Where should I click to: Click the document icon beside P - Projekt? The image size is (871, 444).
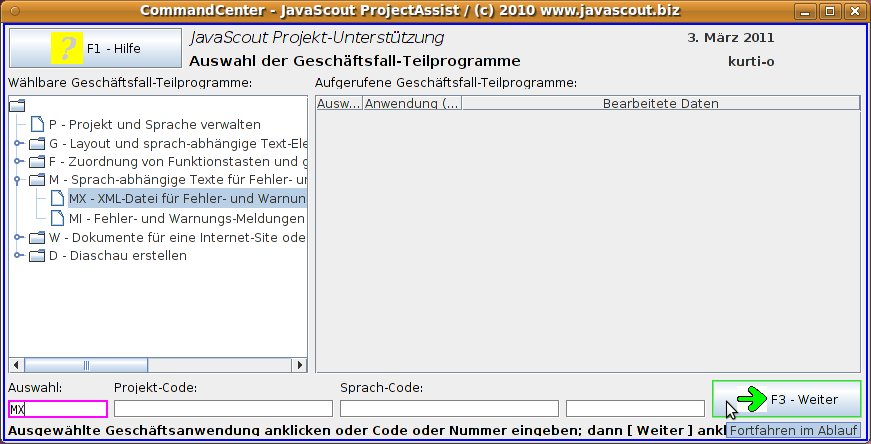[x=37, y=125]
